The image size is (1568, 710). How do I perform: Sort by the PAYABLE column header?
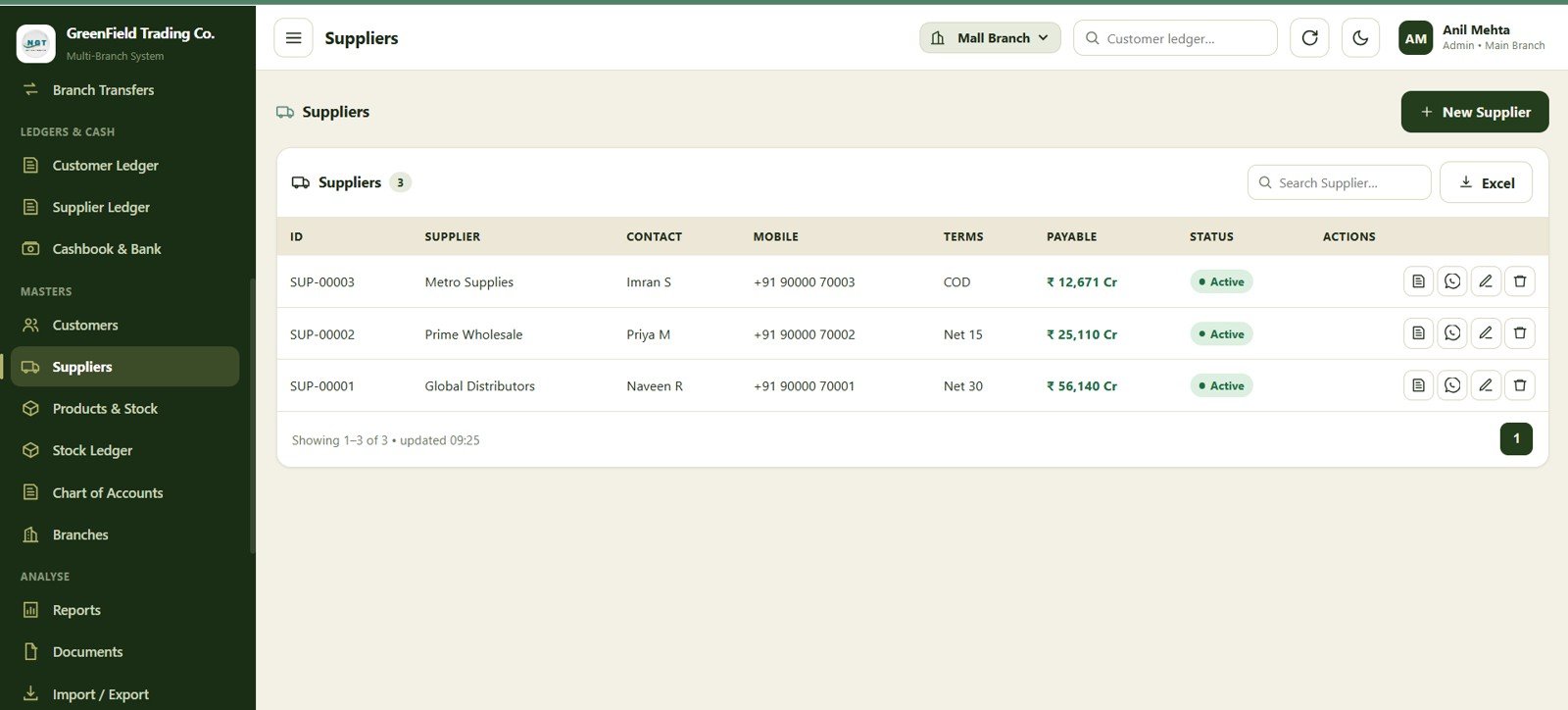[x=1072, y=236]
